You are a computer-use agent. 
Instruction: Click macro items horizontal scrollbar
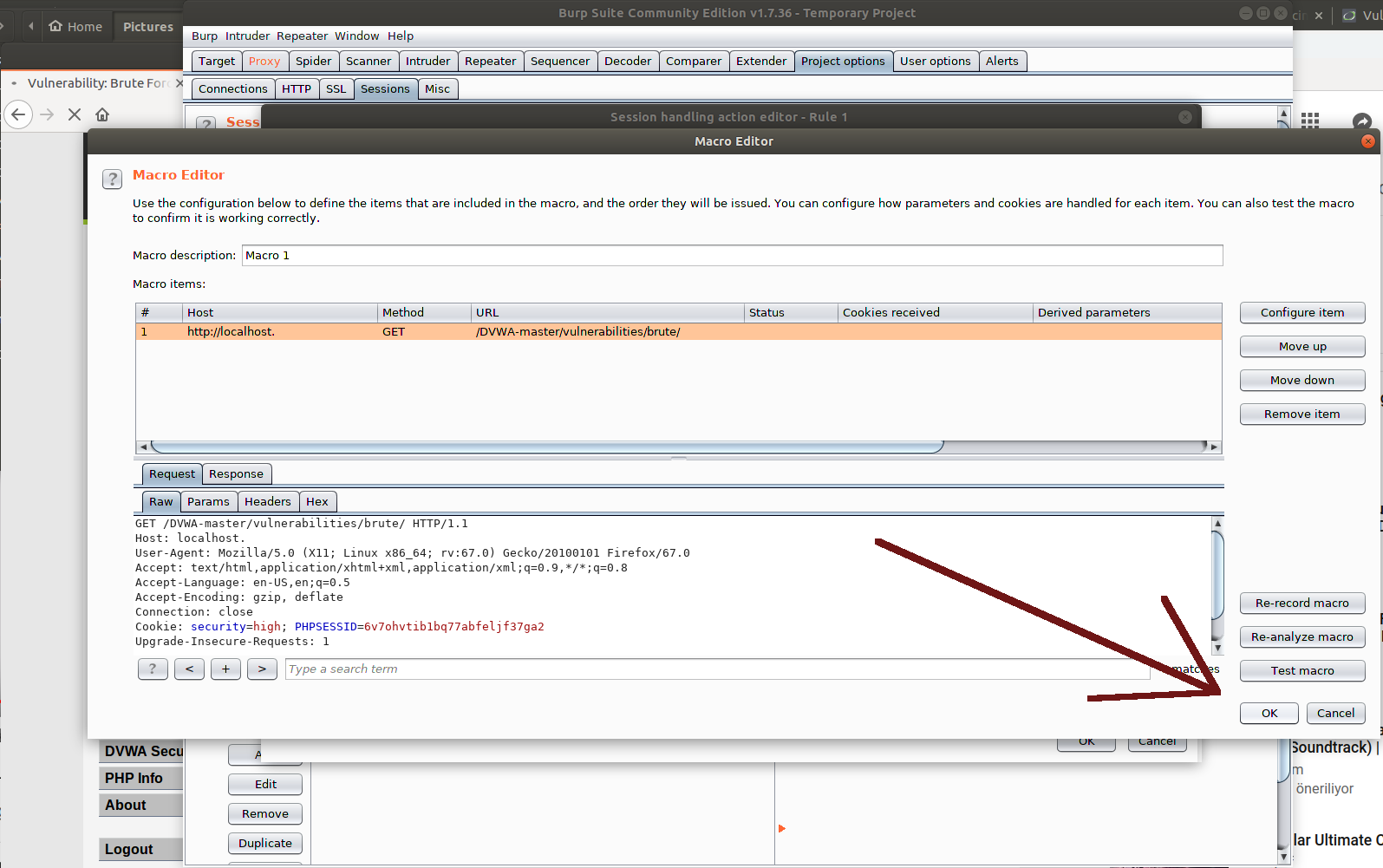[x=547, y=447]
